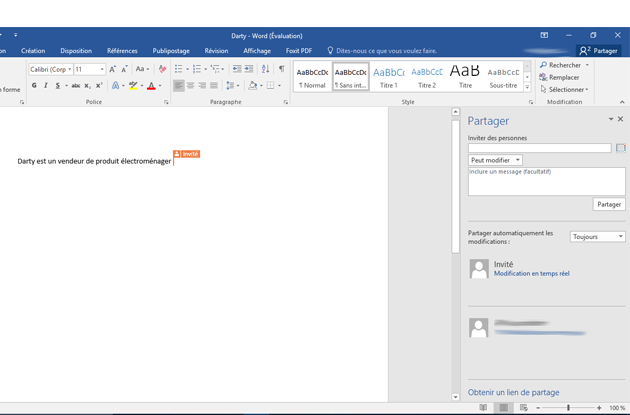Select the Sans interligne style
The width and height of the screenshot is (630, 415).
click(351, 77)
